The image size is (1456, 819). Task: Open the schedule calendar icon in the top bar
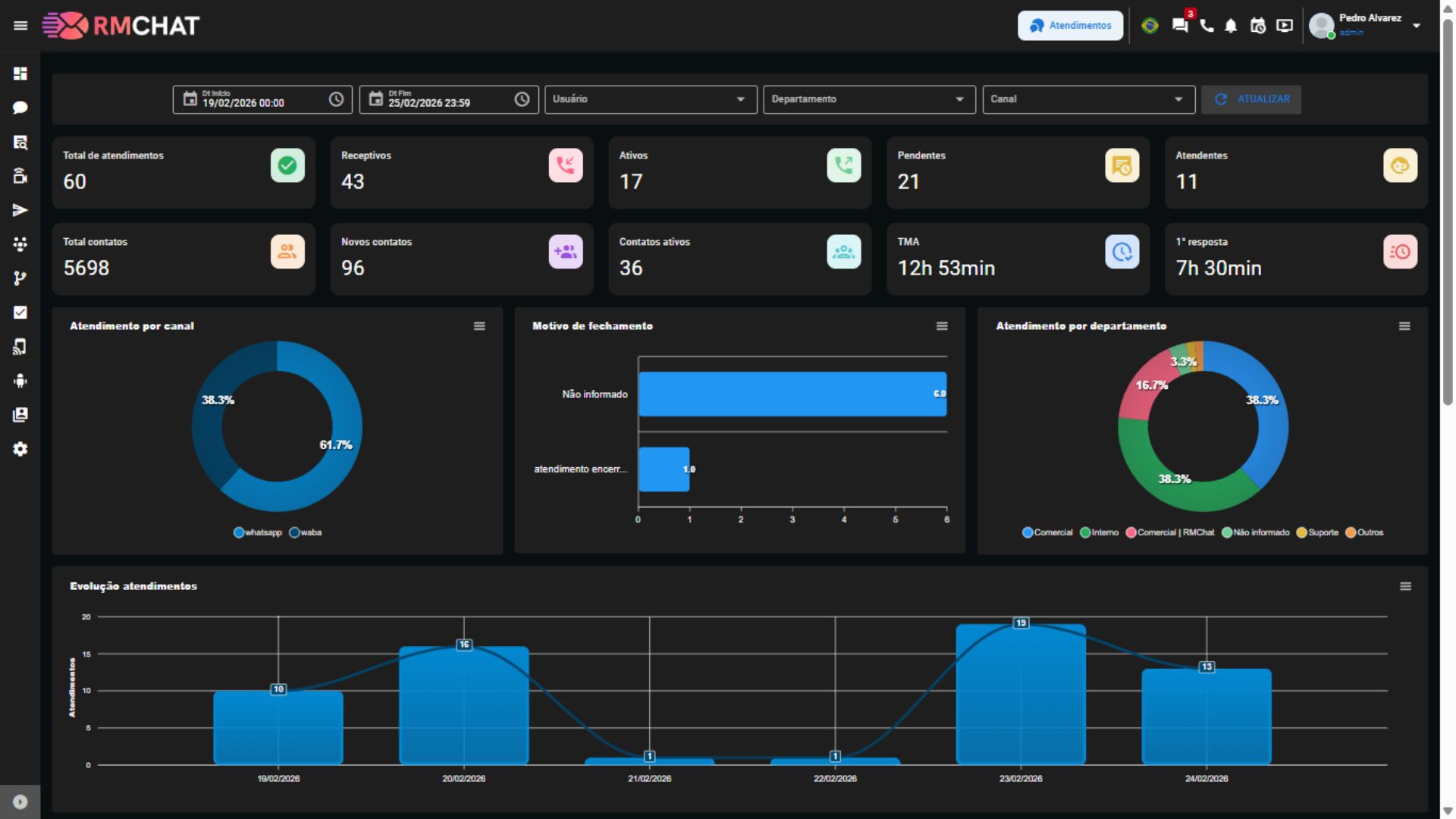click(x=1258, y=25)
